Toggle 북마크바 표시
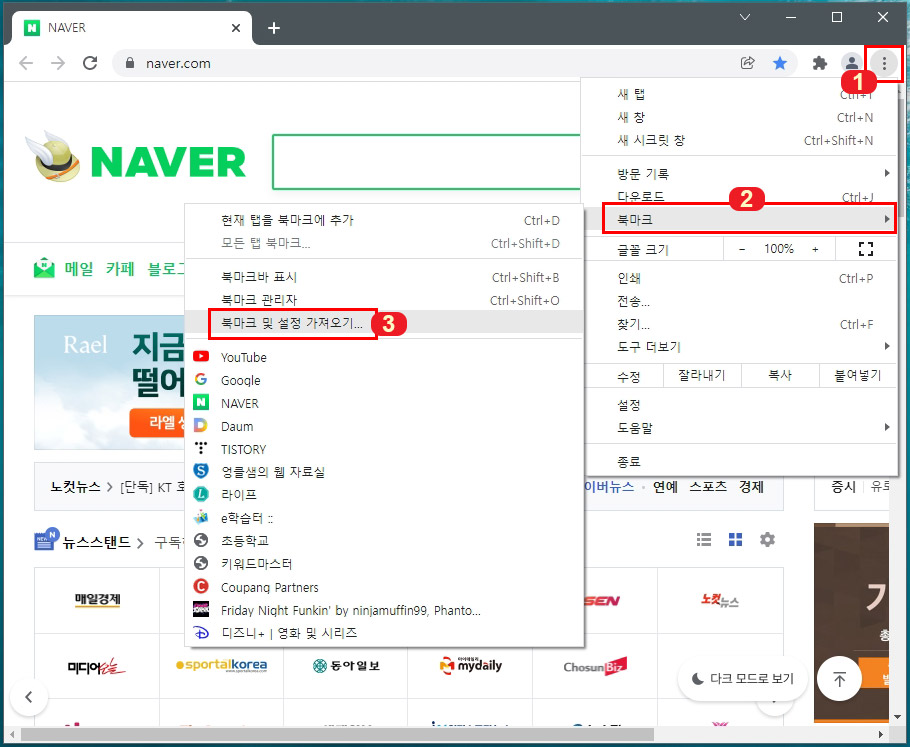The image size is (910, 747). pos(383,277)
